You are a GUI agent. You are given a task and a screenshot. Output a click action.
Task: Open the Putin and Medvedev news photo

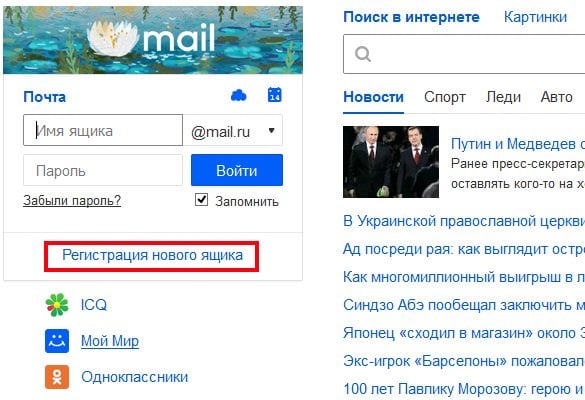pos(391,162)
